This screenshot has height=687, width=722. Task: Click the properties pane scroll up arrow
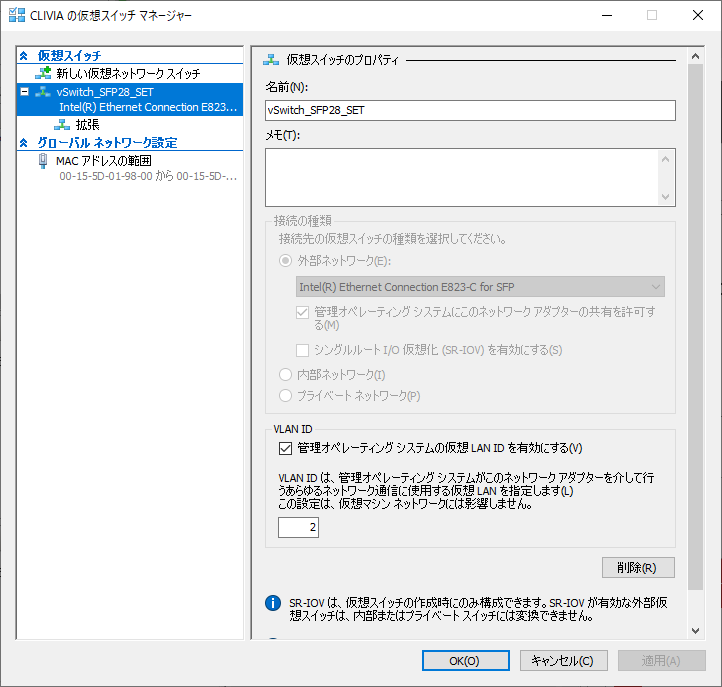coord(695,56)
